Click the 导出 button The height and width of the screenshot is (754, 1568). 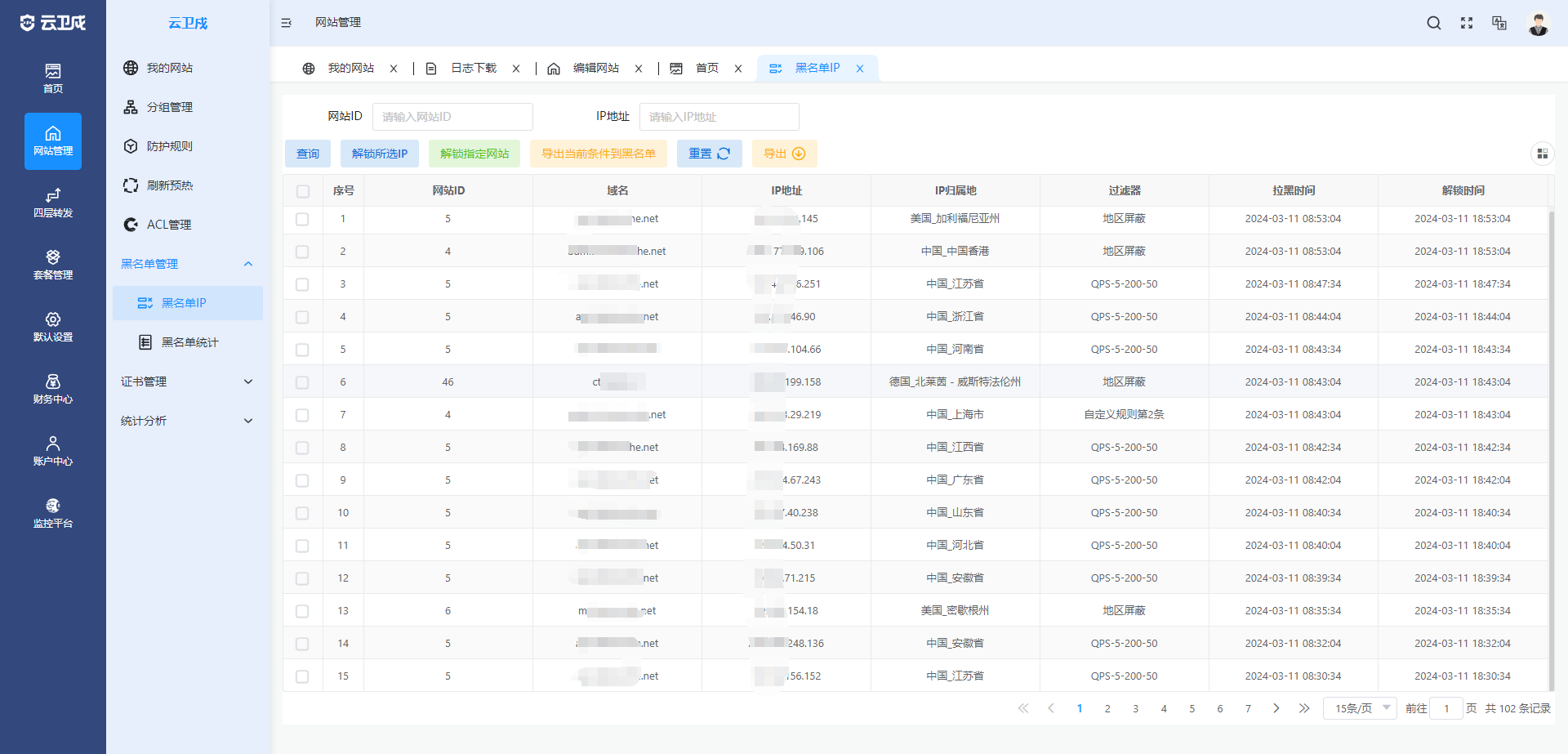tap(785, 154)
